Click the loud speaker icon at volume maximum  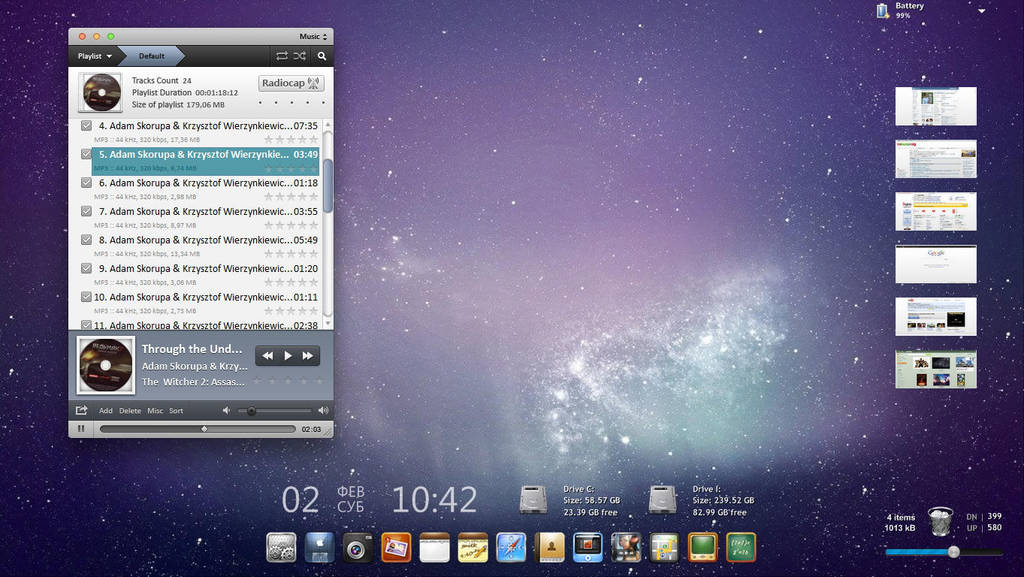[323, 411]
